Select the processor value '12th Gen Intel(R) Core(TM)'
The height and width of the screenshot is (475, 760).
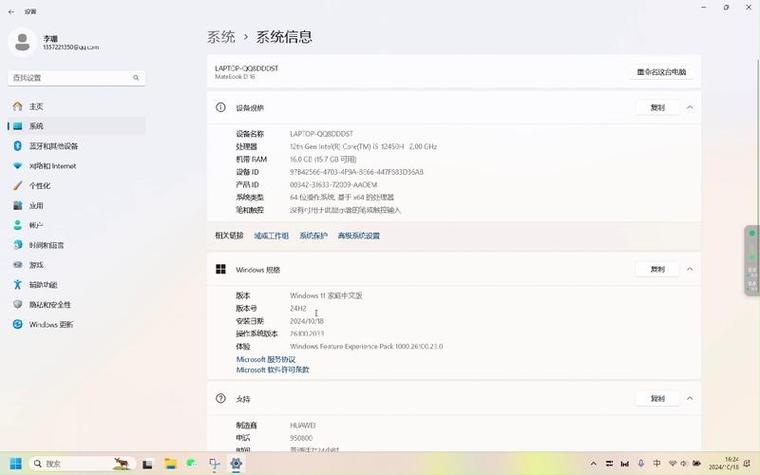click(x=363, y=146)
